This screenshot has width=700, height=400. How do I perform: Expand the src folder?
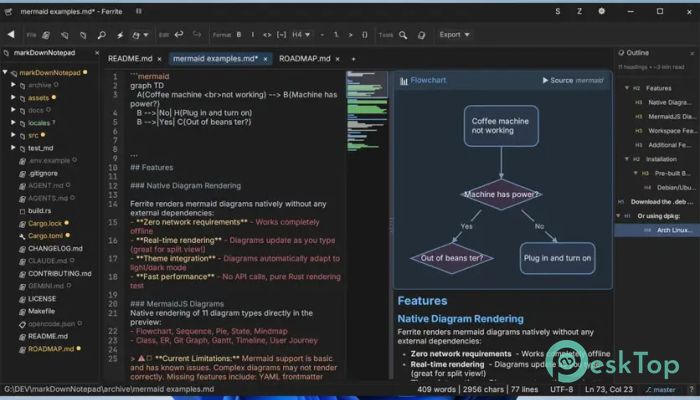click(13, 134)
